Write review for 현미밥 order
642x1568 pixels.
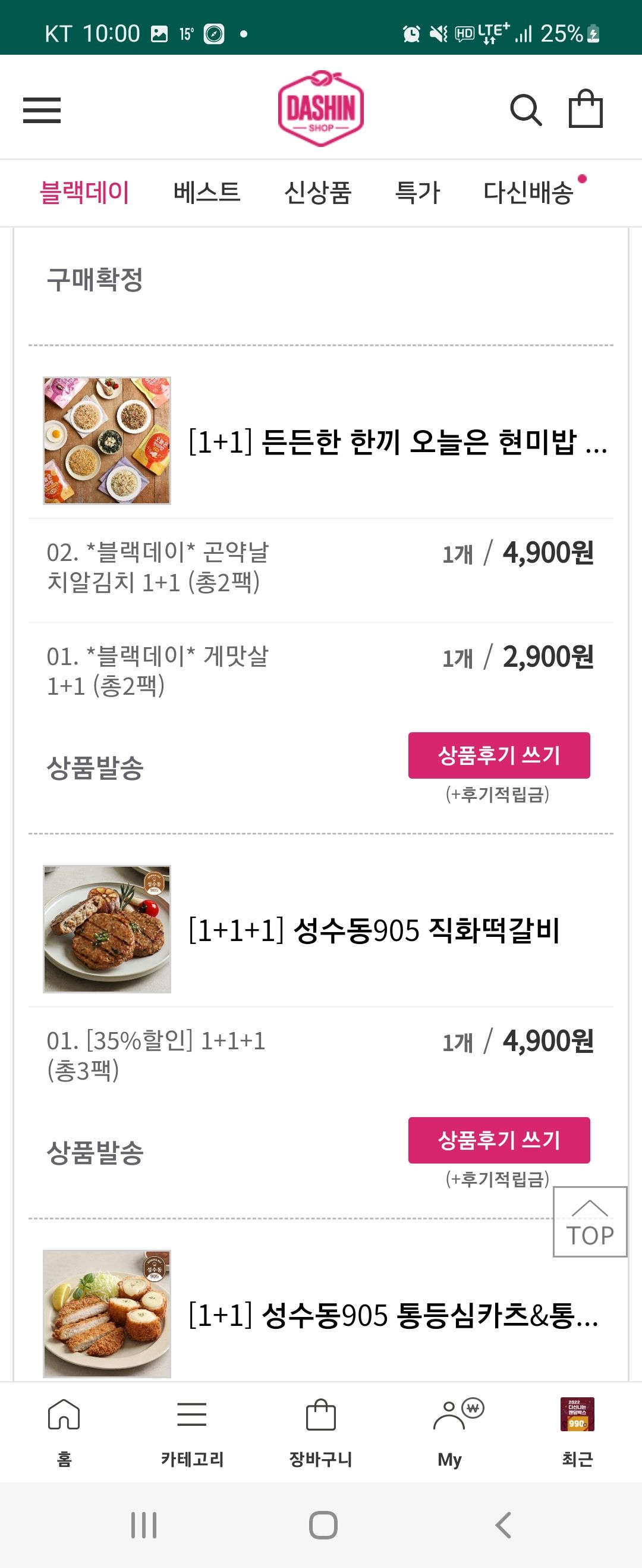pyautogui.click(x=499, y=755)
